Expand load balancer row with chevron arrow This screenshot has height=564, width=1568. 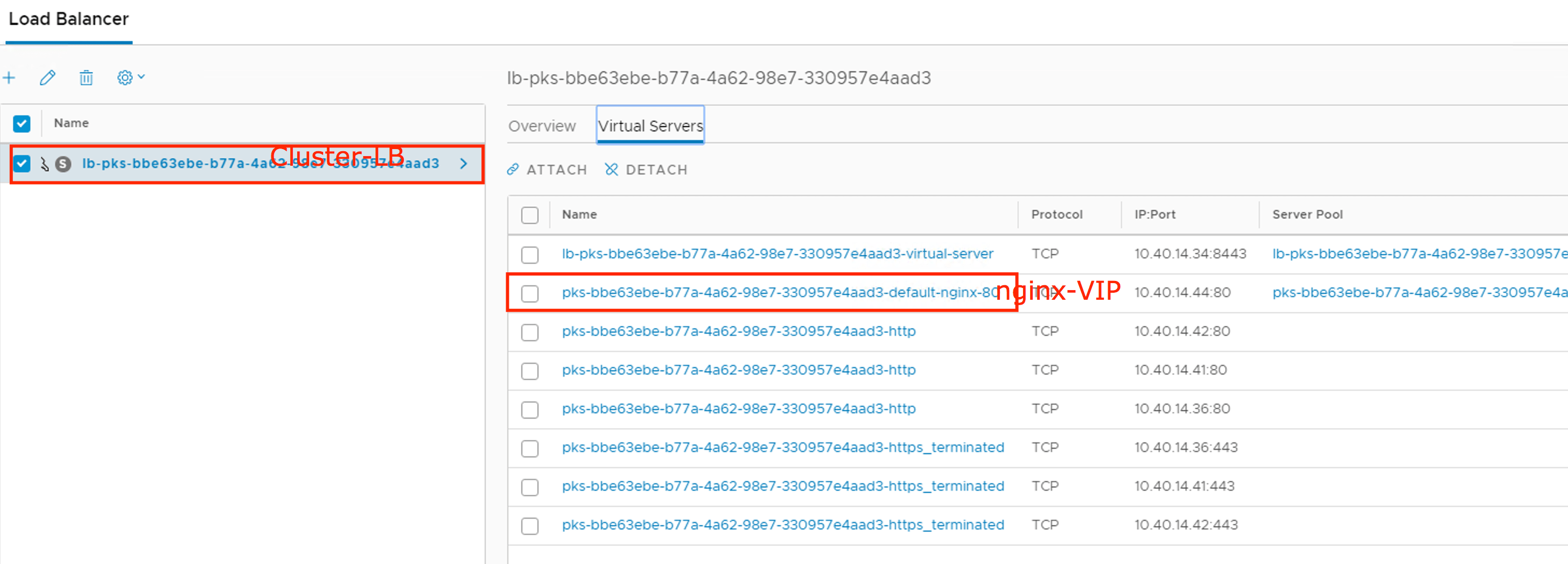click(464, 164)
